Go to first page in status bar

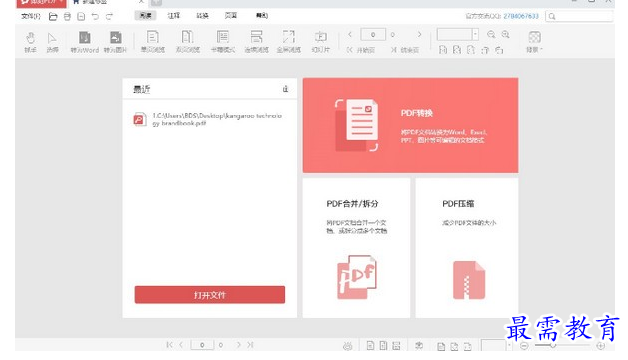(169, 345)
